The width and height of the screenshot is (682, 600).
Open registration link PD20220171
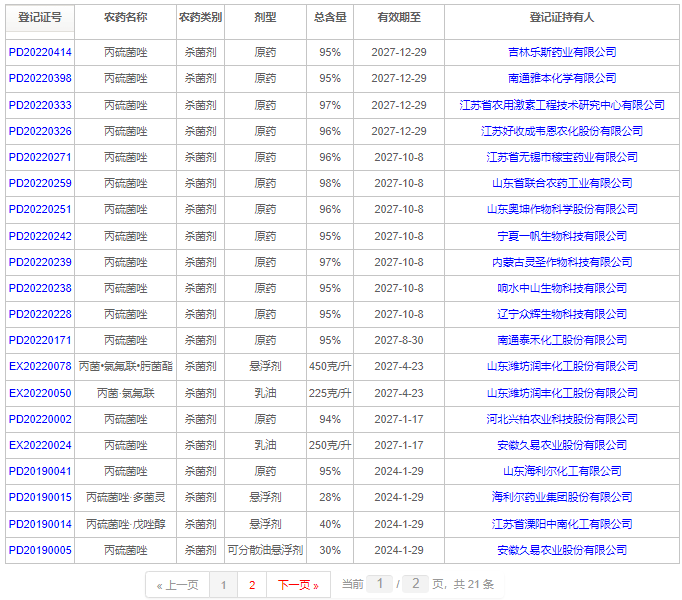point(40,340)
